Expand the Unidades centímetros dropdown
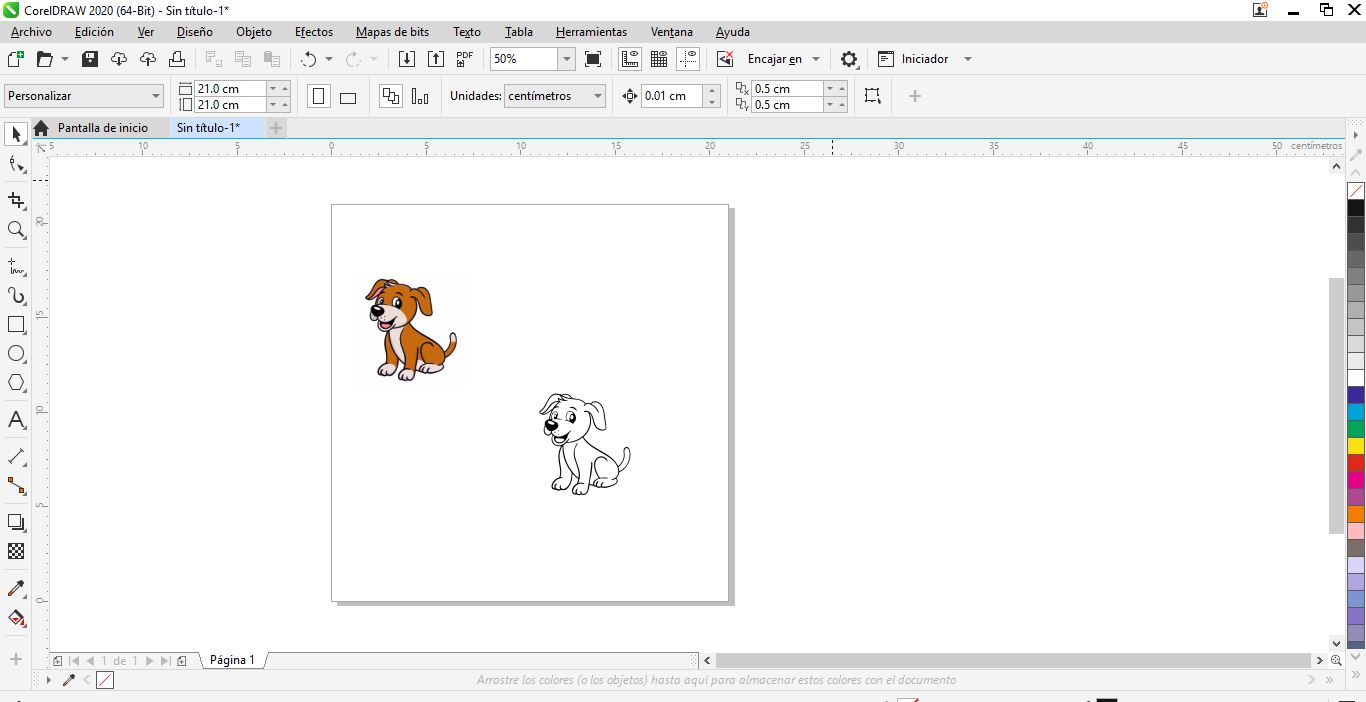 click(x=598, y=96)
